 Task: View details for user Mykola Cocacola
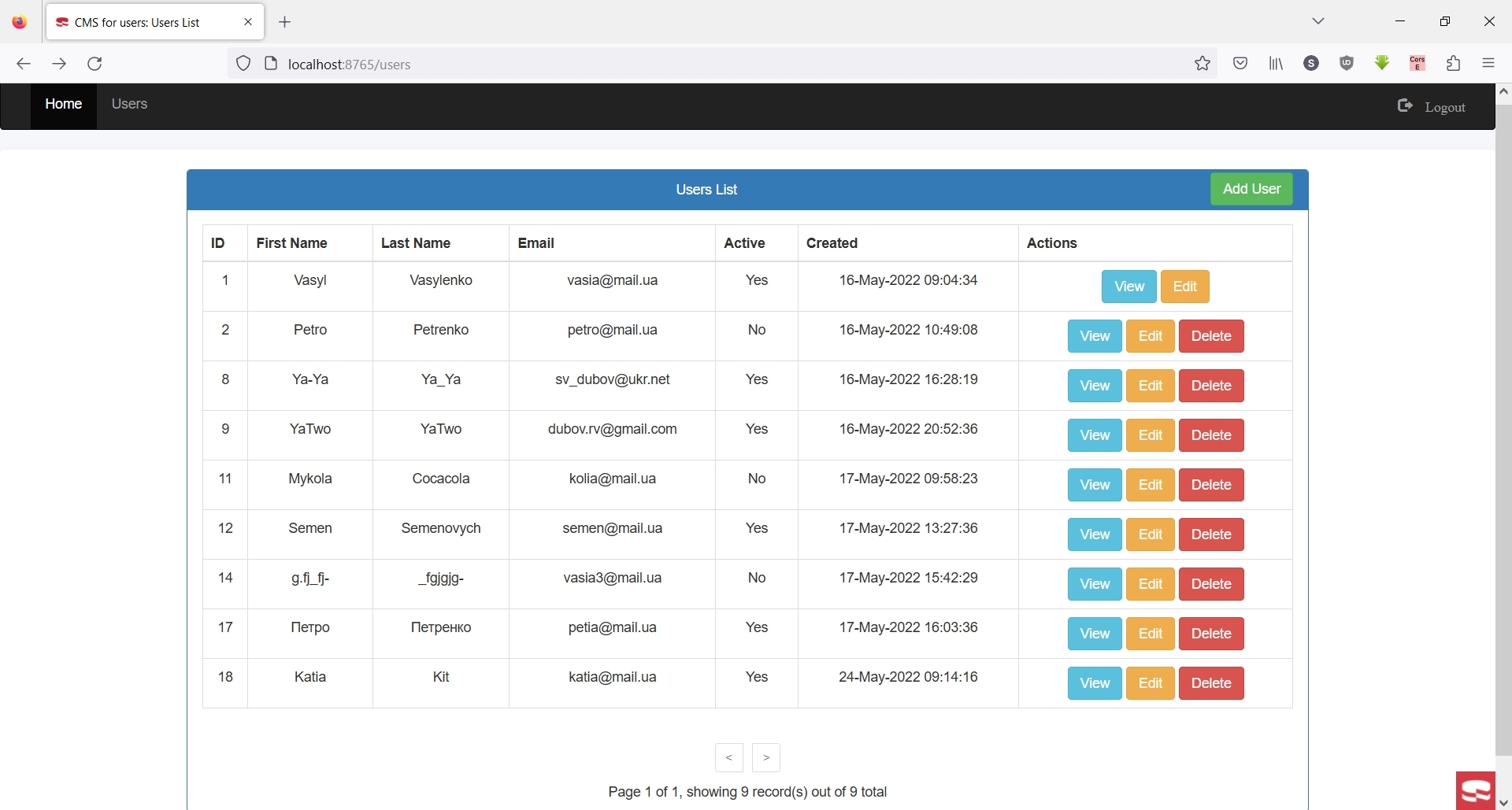pyautogui.click(x=1094, y=485)
